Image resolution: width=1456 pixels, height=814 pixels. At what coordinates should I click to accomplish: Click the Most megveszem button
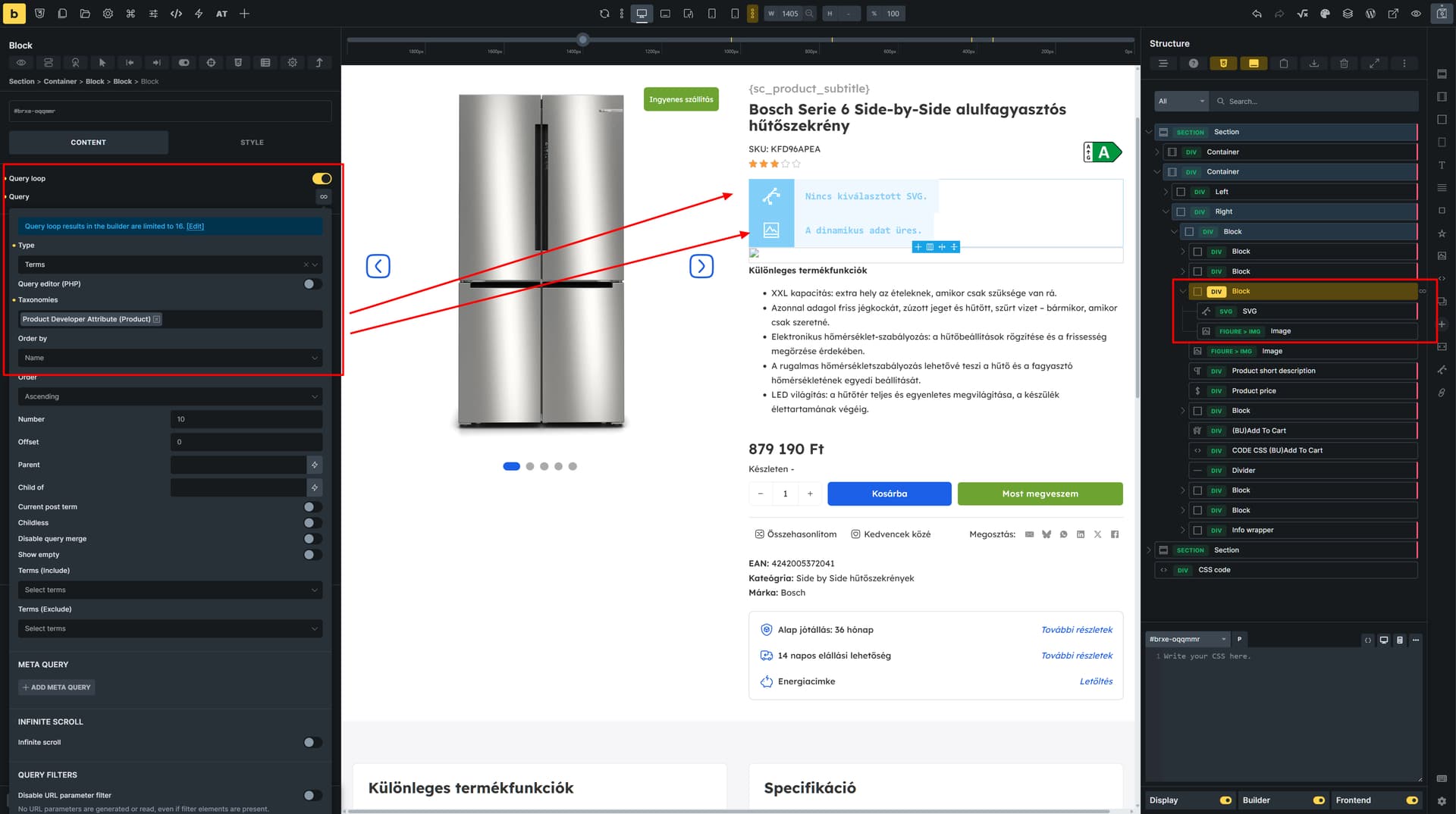[1040, 493]
